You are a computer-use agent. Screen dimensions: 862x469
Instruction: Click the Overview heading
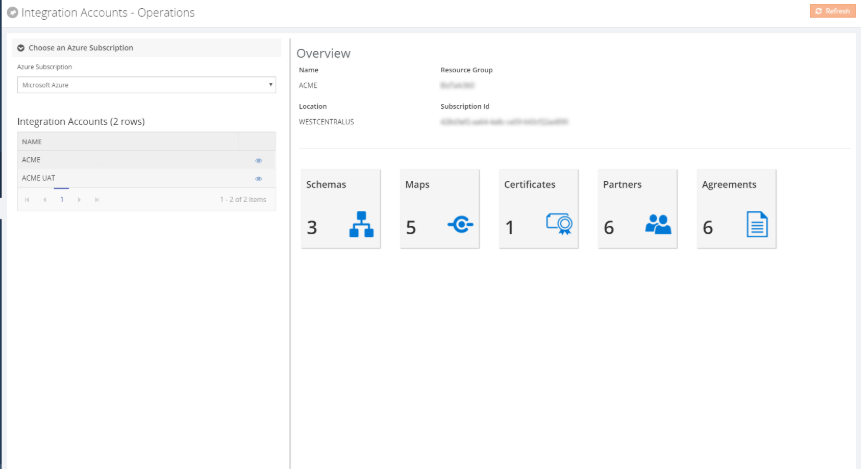[323, 53]
